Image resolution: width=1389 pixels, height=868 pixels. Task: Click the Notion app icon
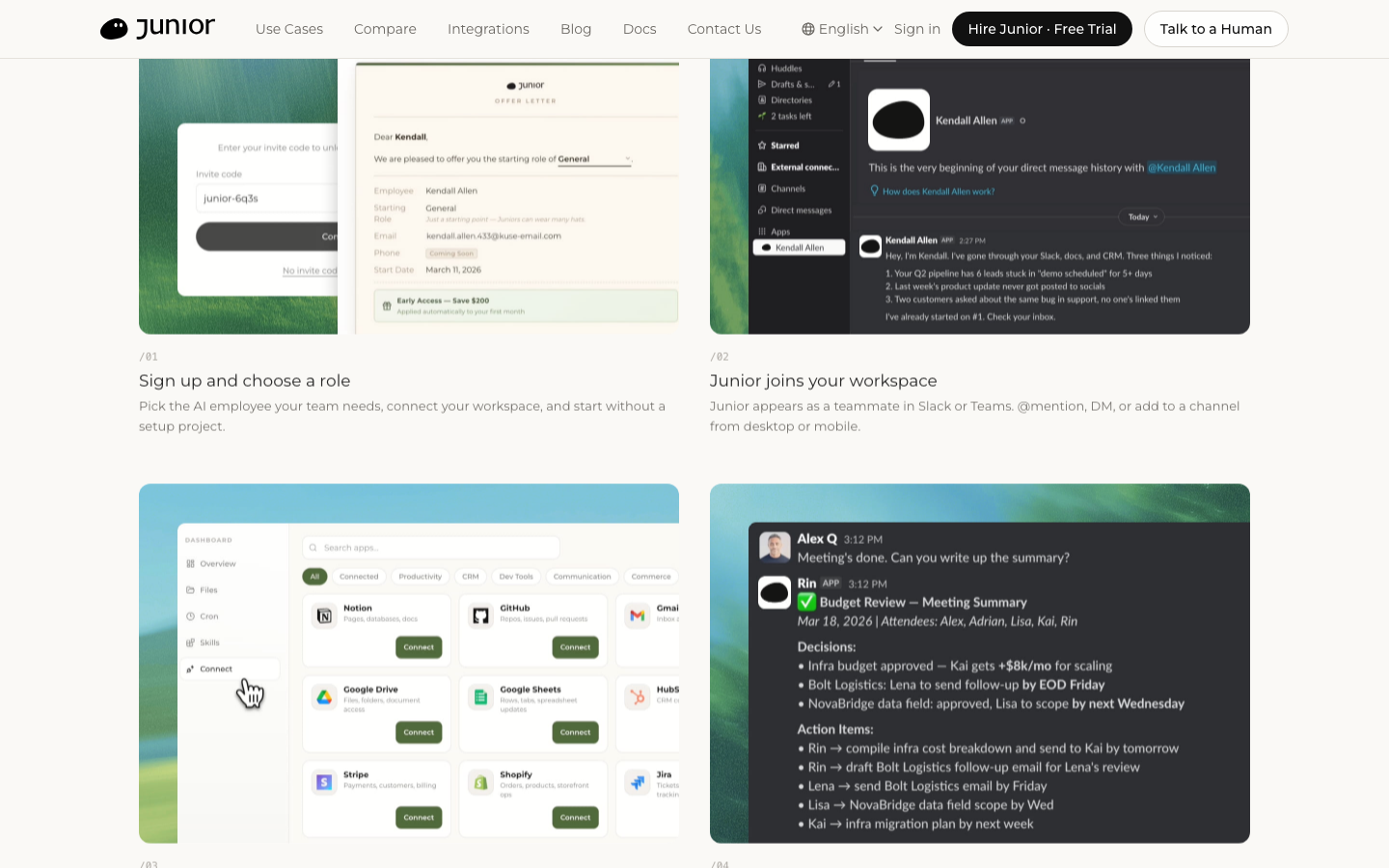point(325,615)
